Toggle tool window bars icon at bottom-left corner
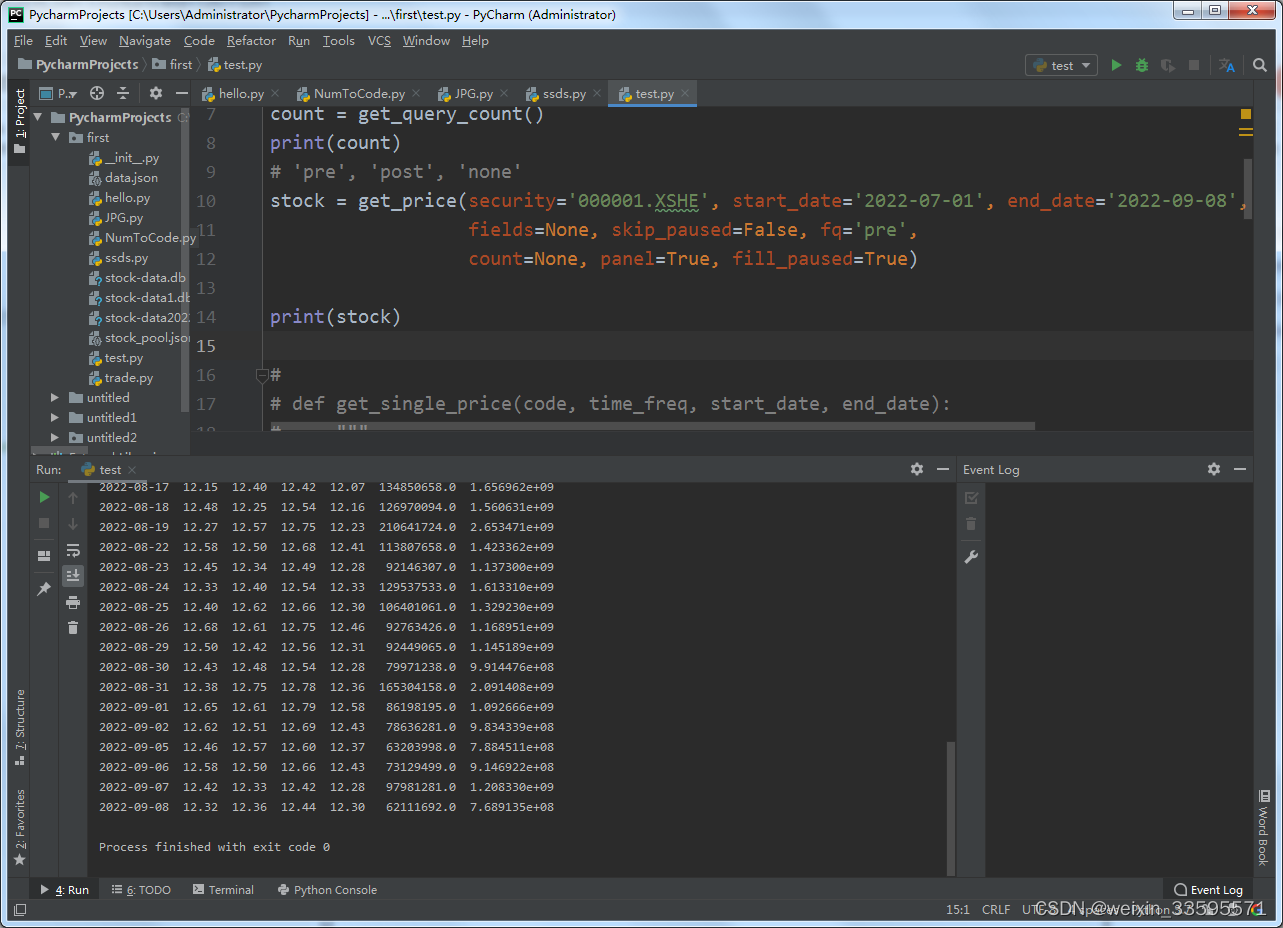The height and width of the screenshot is (928, 1283). point(20,909)
